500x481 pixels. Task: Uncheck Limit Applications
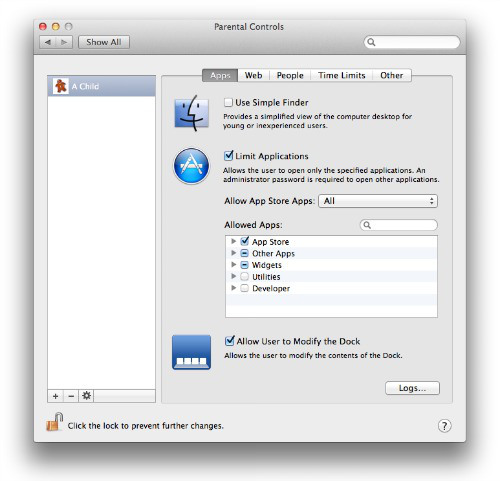pyautogui.click(x=228, y=156)
